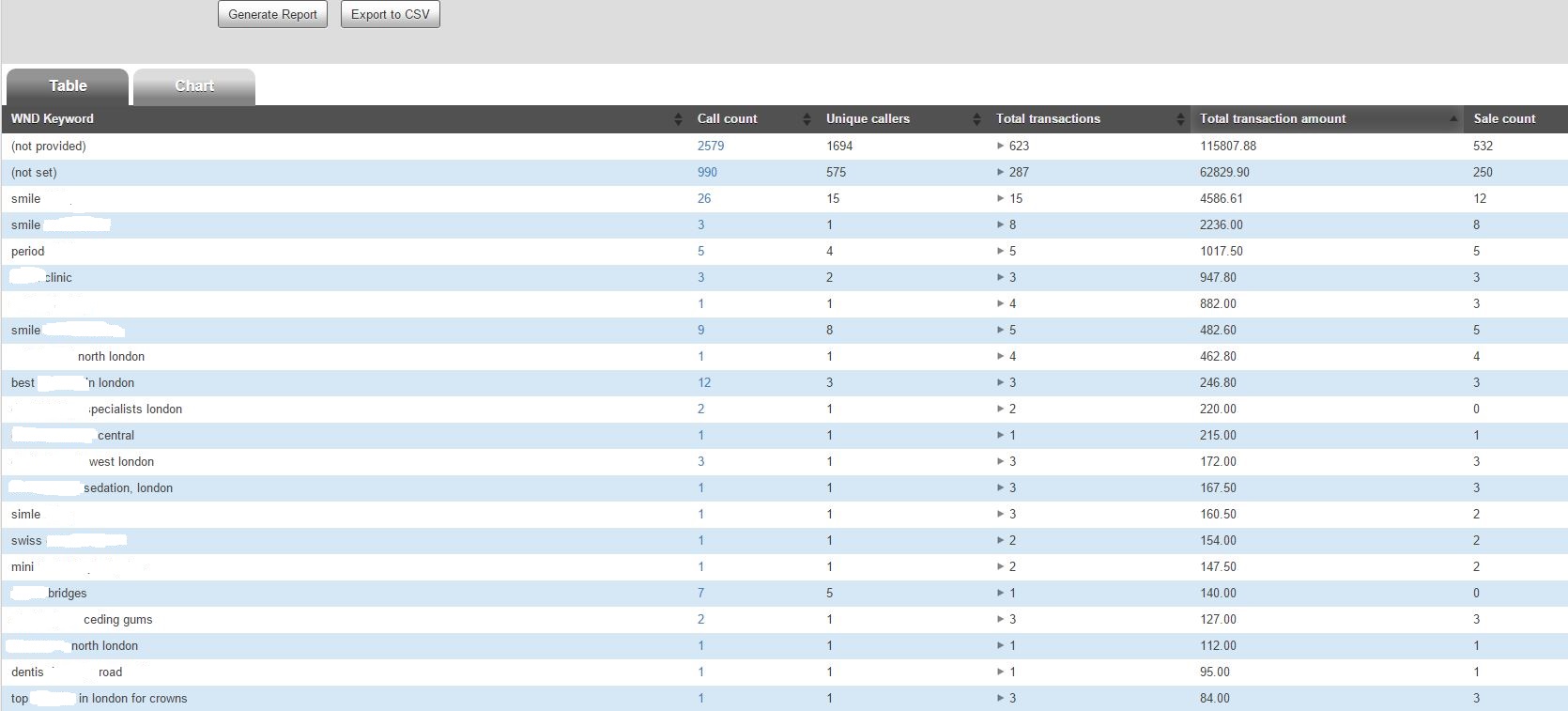
Task: Expand transactions for amount 882.00 row
Action: [1001, 303]
